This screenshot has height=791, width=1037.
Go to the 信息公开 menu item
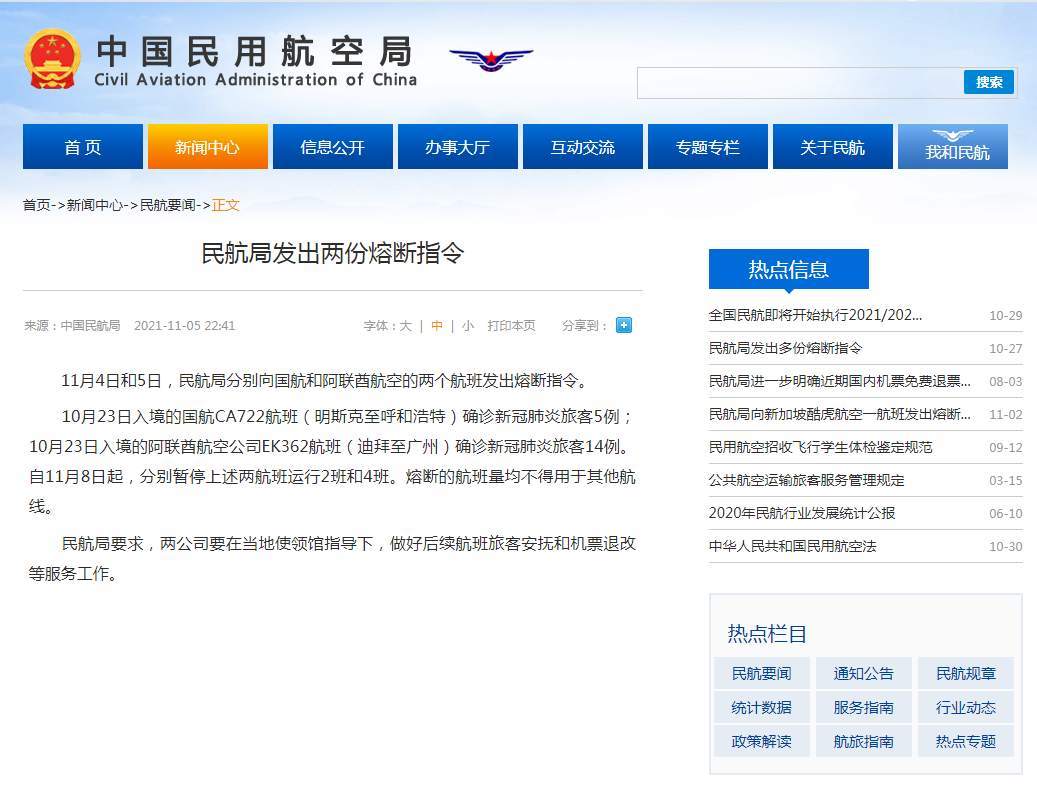332,147
